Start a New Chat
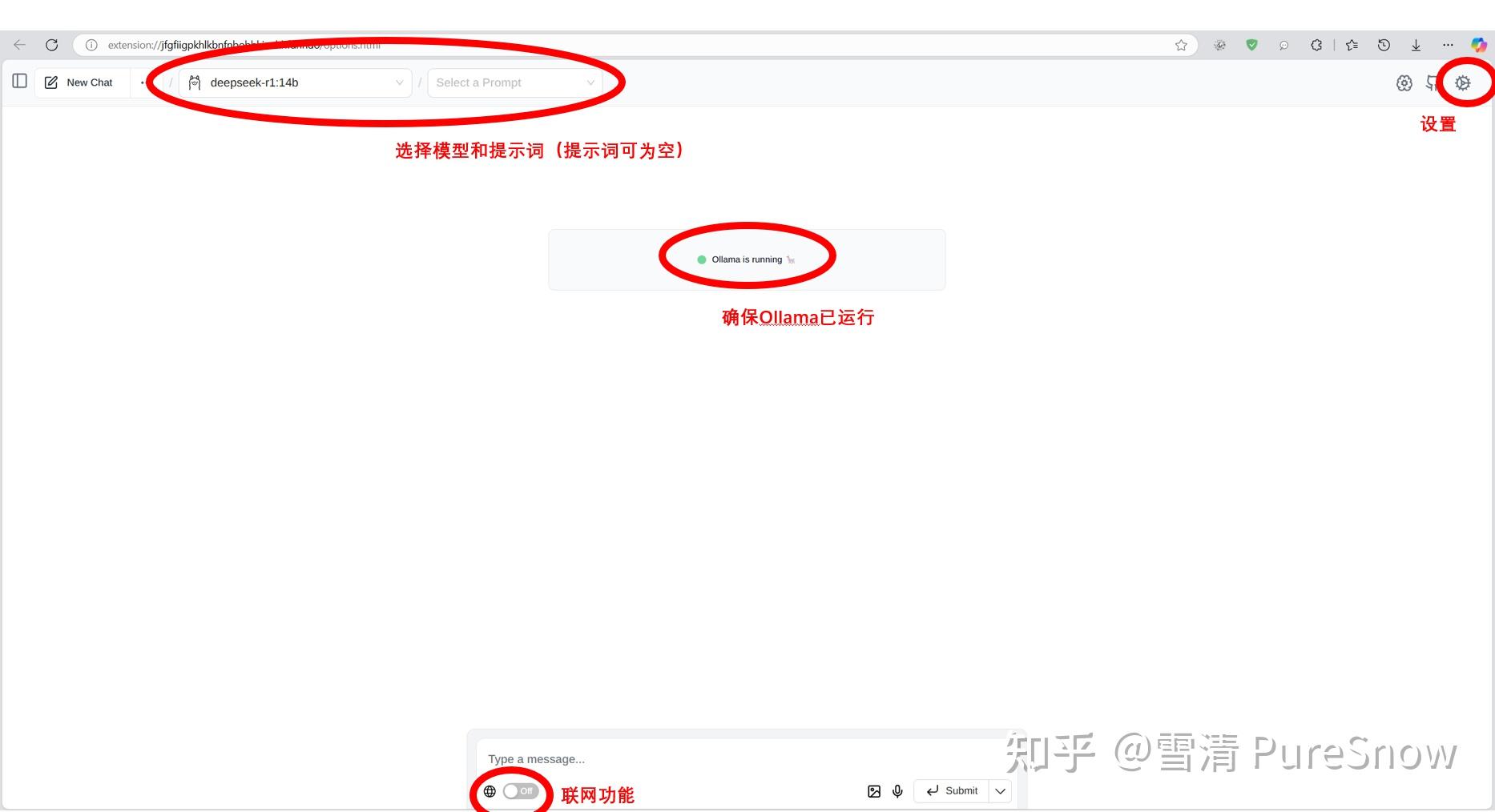Screen dimensions: 1495x812 click(x=79, y=82)
